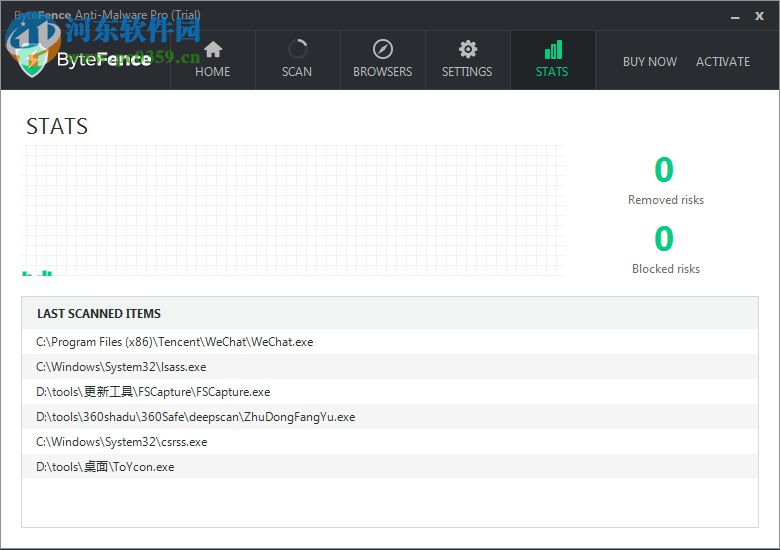Select the FSCapture.exe scanned item
780x550 pixels.
(x=390, y=391)
